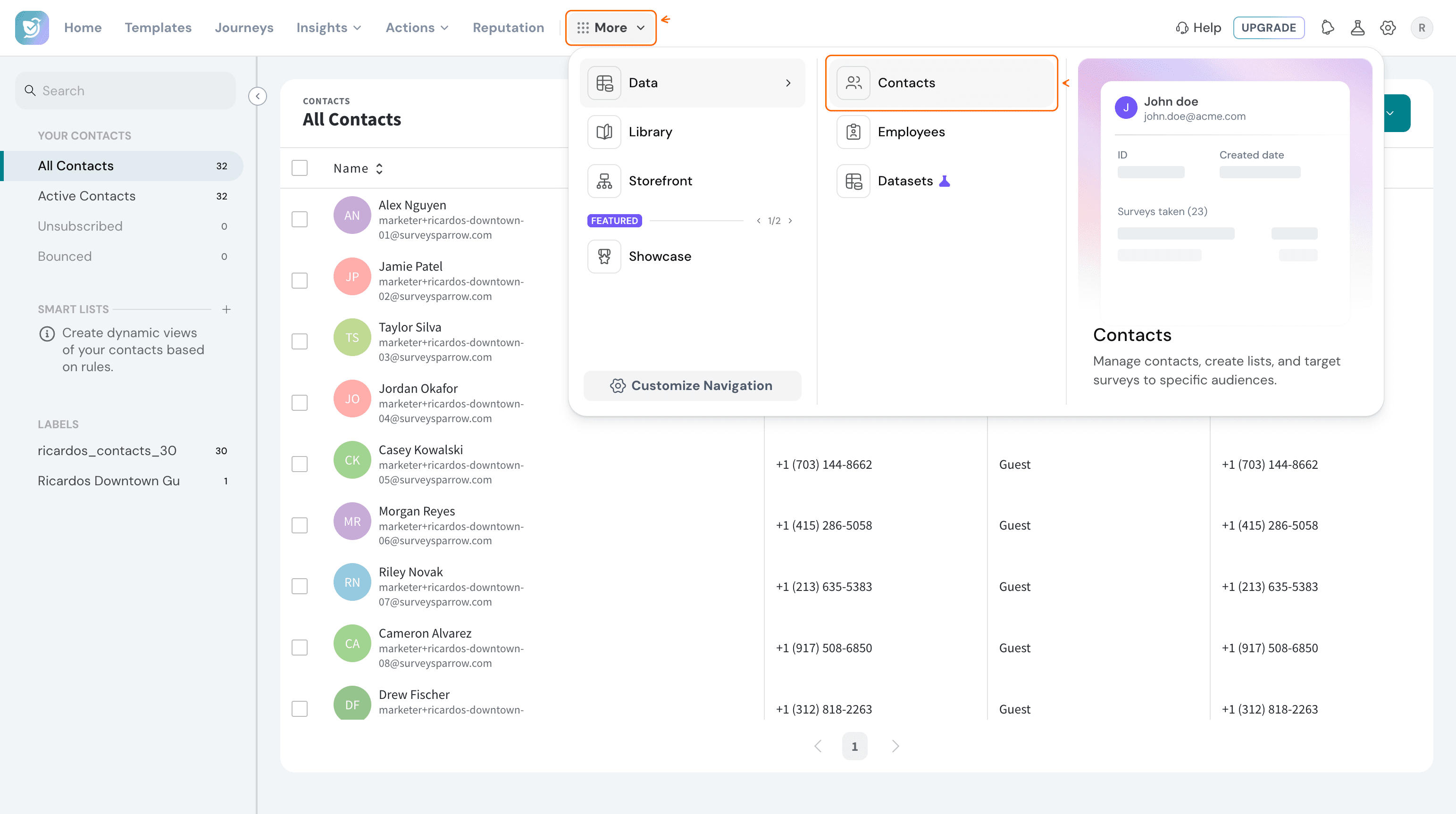1456x814 pixels.
Task: Click the Storefront icon
Action: [604, 181]
